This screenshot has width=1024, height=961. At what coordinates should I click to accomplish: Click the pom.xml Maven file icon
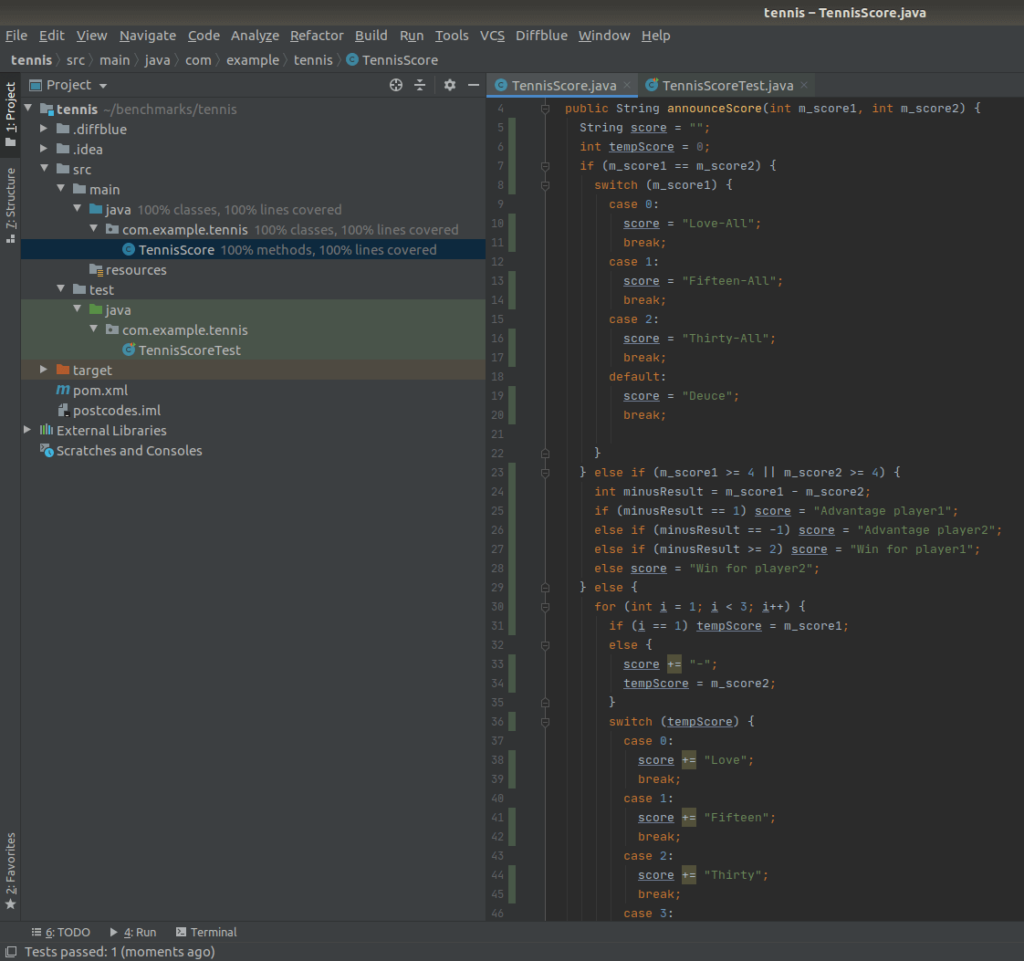coord(63,390)
